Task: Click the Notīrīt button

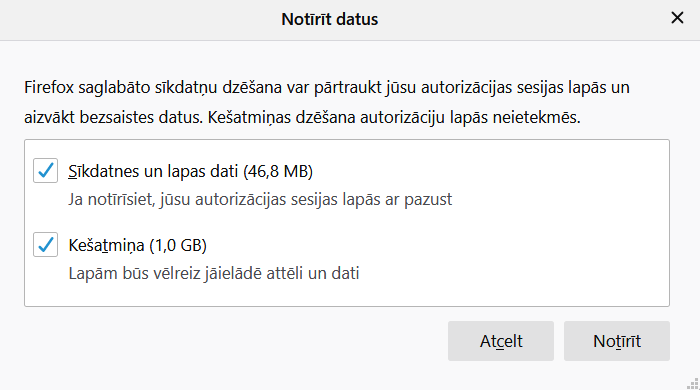Action: [x=617, y=341]
